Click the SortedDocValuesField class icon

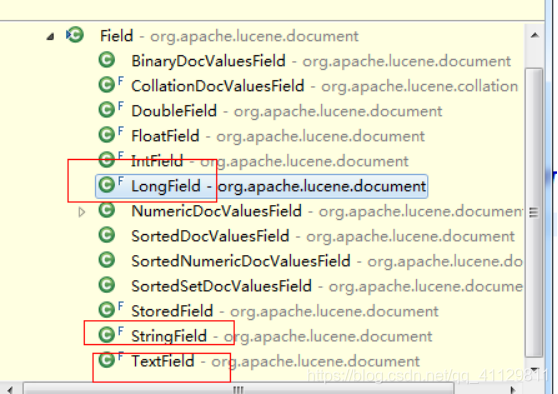coord(107,235)
